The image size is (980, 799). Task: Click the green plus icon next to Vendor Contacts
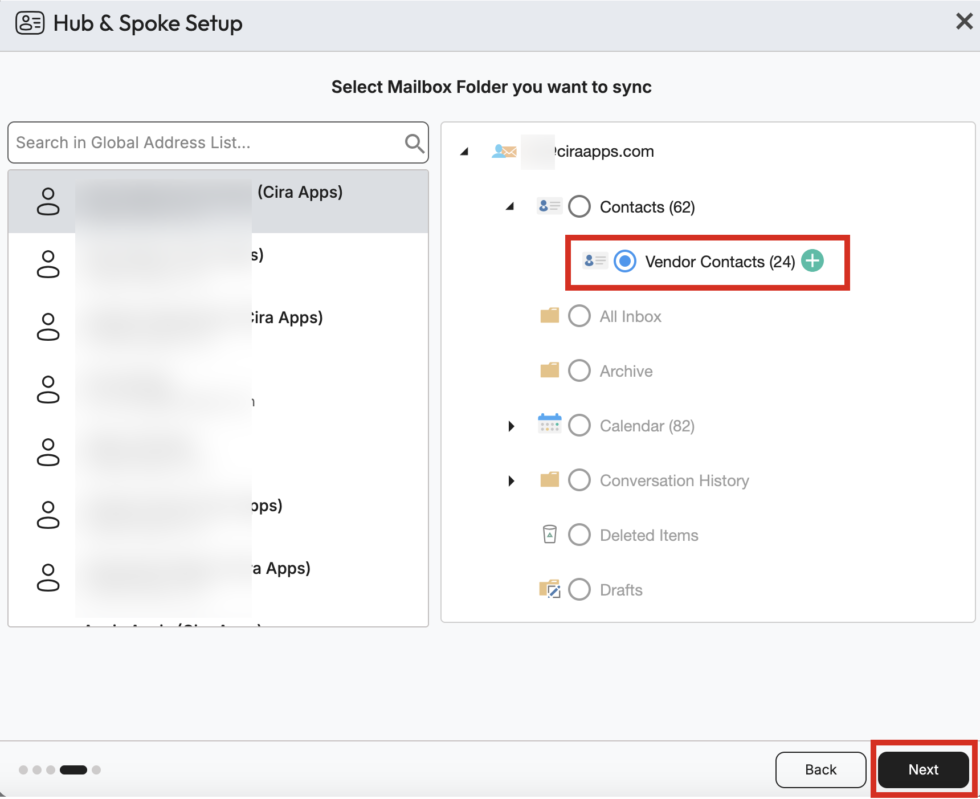tap(812, 261)
